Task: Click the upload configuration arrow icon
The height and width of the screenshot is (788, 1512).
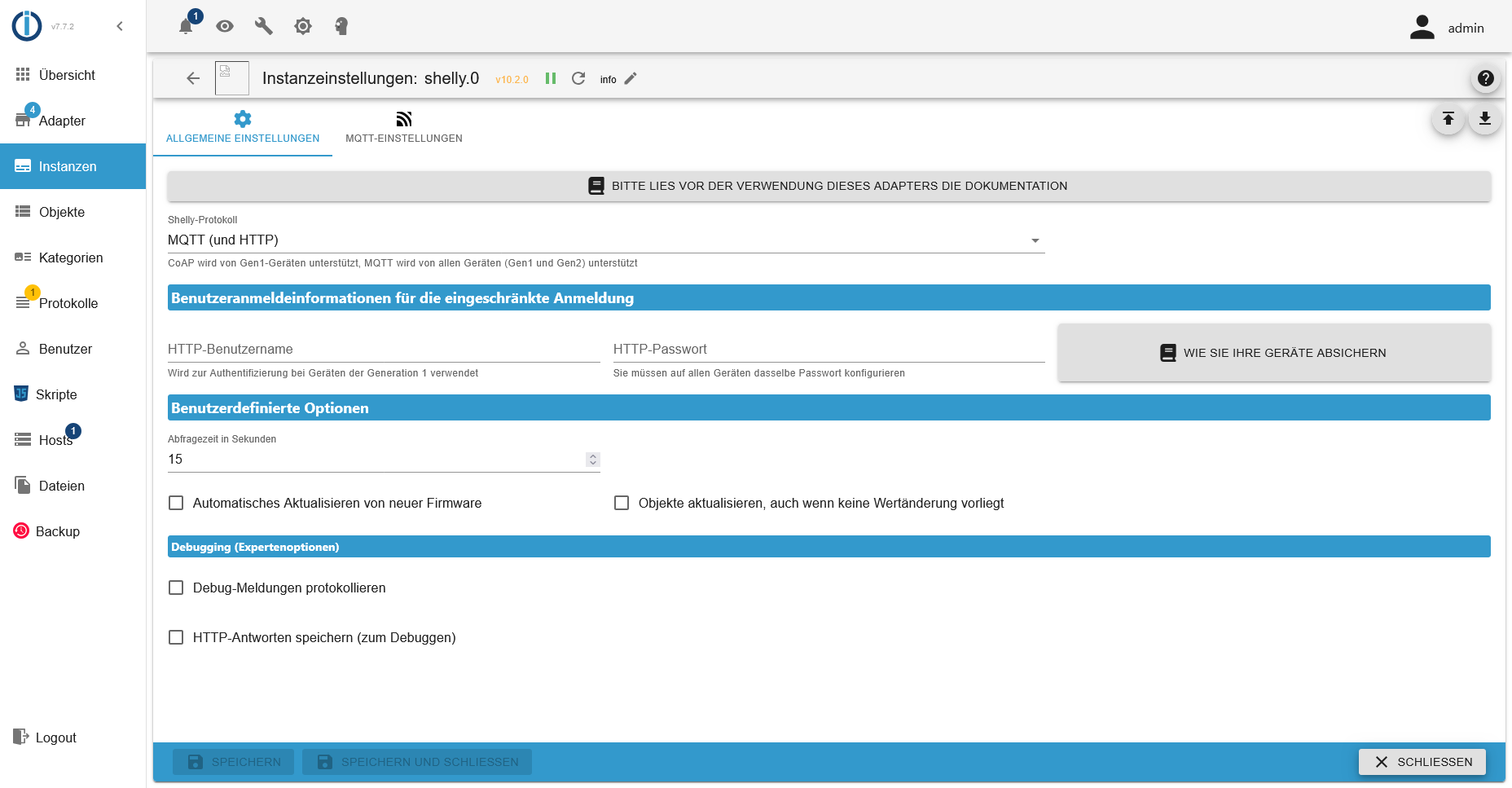Action: 1448,119
